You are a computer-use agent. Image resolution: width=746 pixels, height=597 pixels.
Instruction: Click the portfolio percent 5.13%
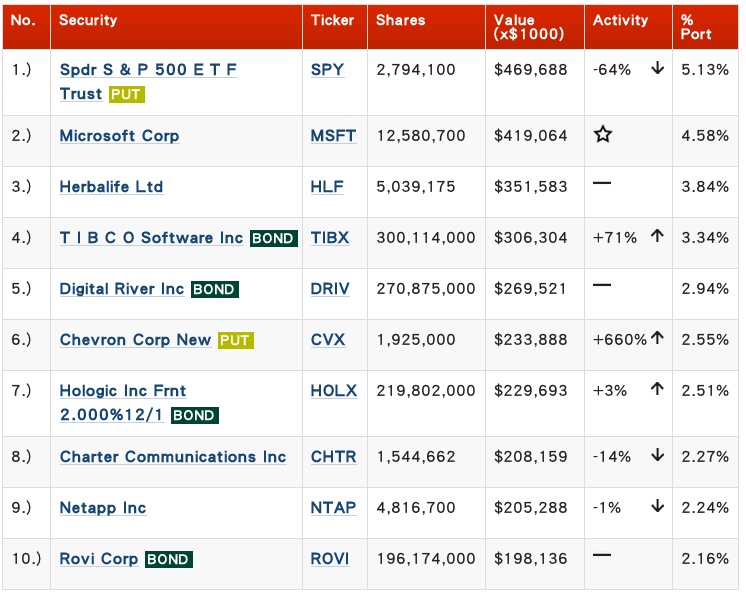click(705, 70)
